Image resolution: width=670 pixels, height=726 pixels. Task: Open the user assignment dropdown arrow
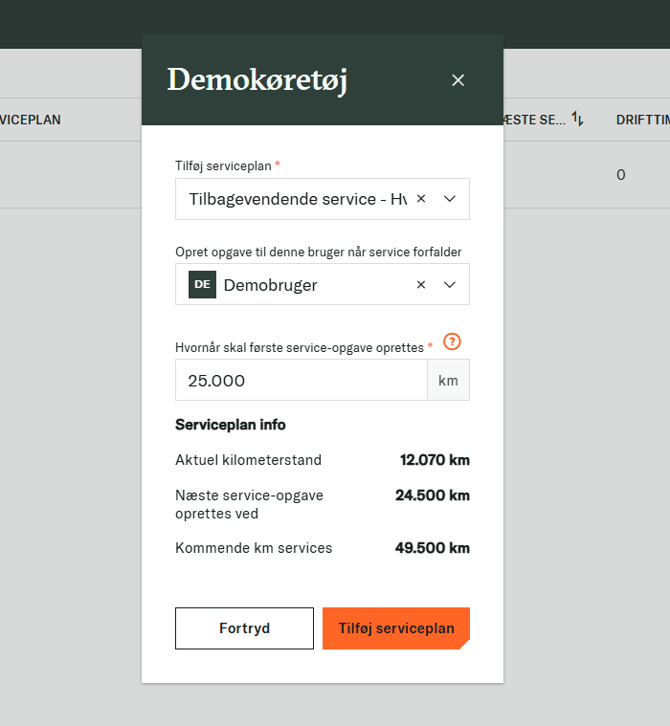pos(450,285)
